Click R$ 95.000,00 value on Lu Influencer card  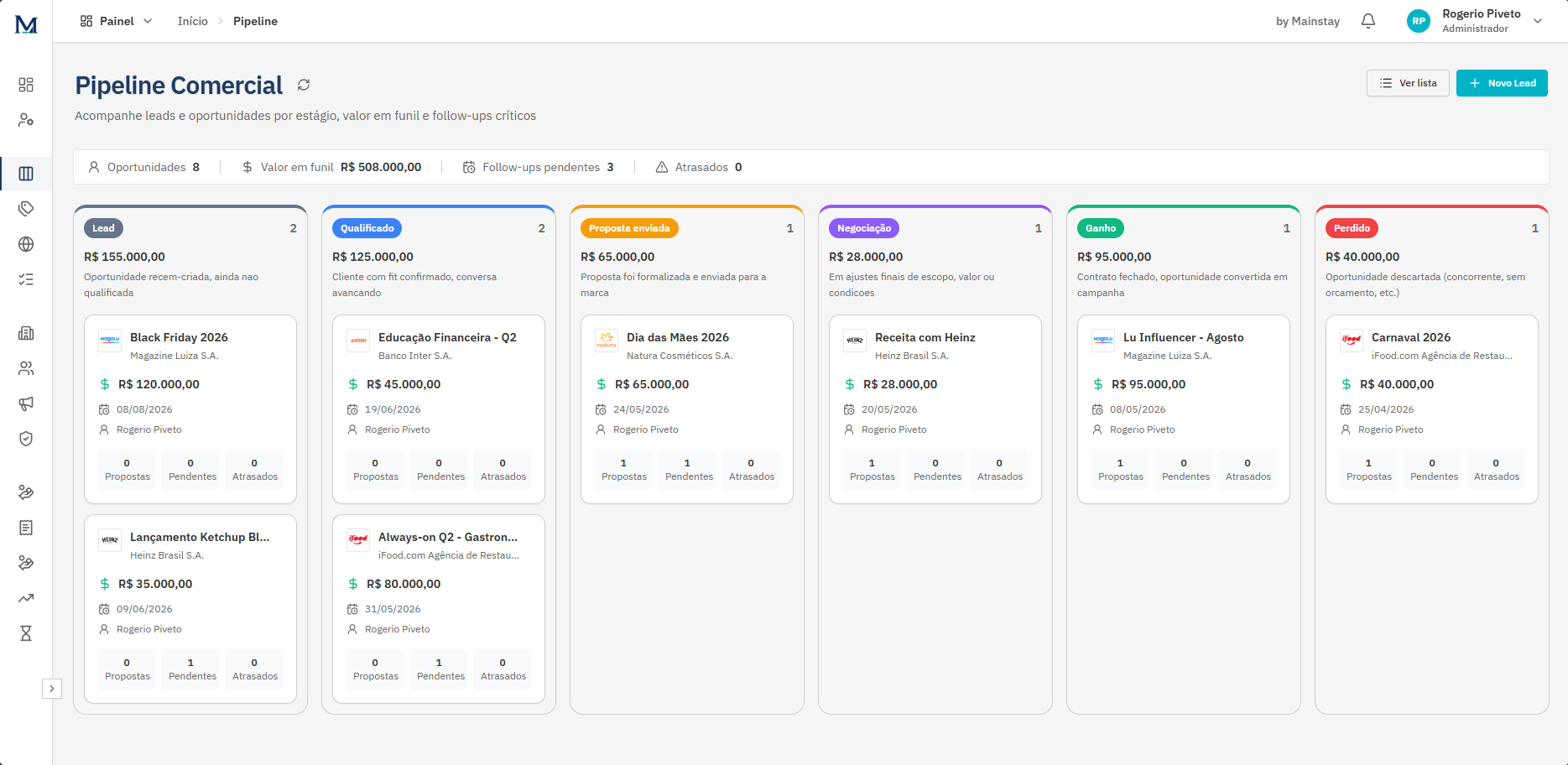[x=1149, y=384]
